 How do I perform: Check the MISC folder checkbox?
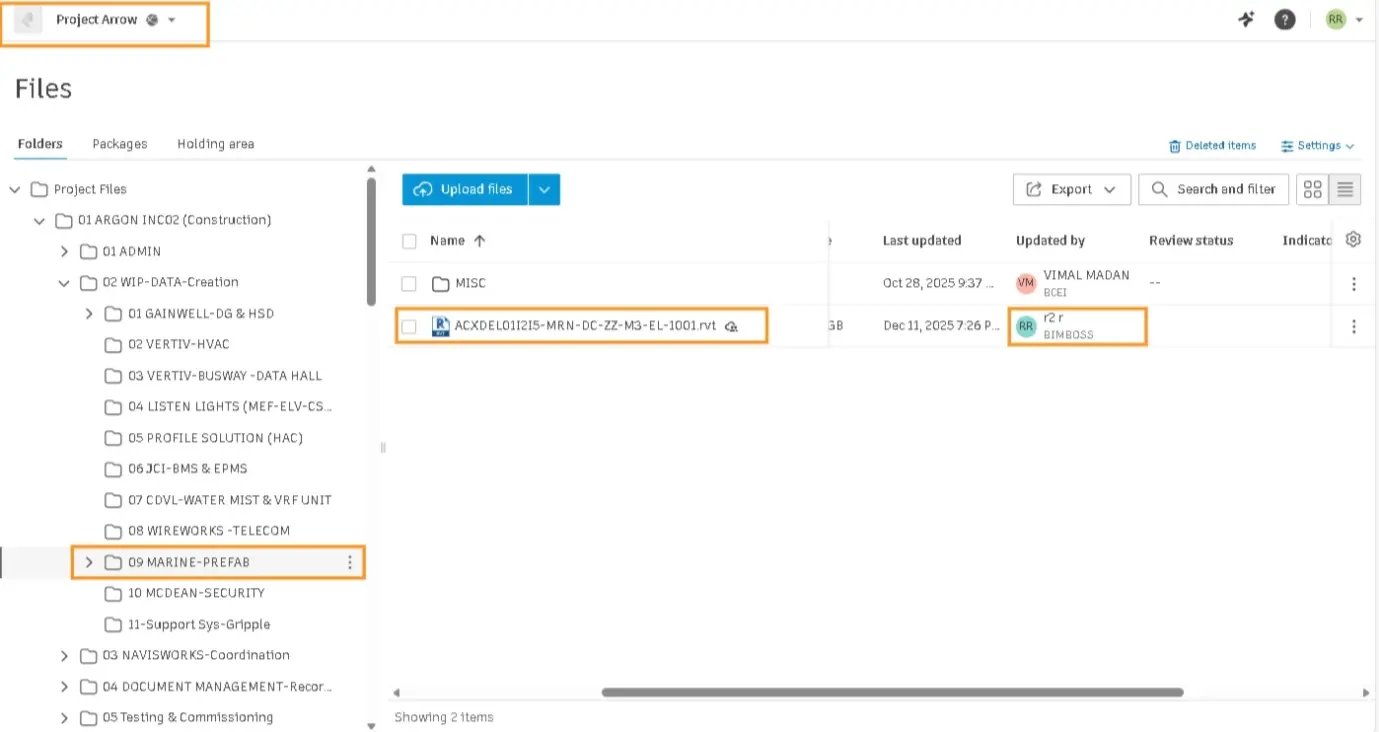409,284
